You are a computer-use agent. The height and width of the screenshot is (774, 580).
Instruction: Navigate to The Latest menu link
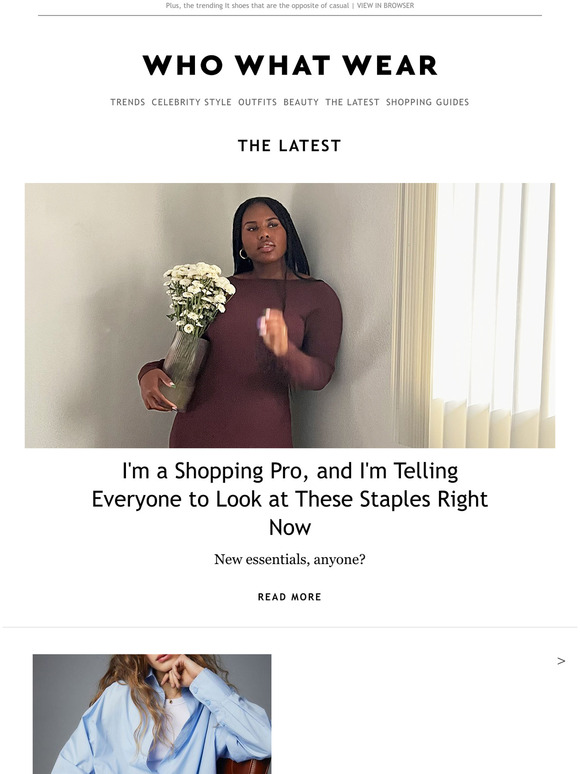coord(352,102)
